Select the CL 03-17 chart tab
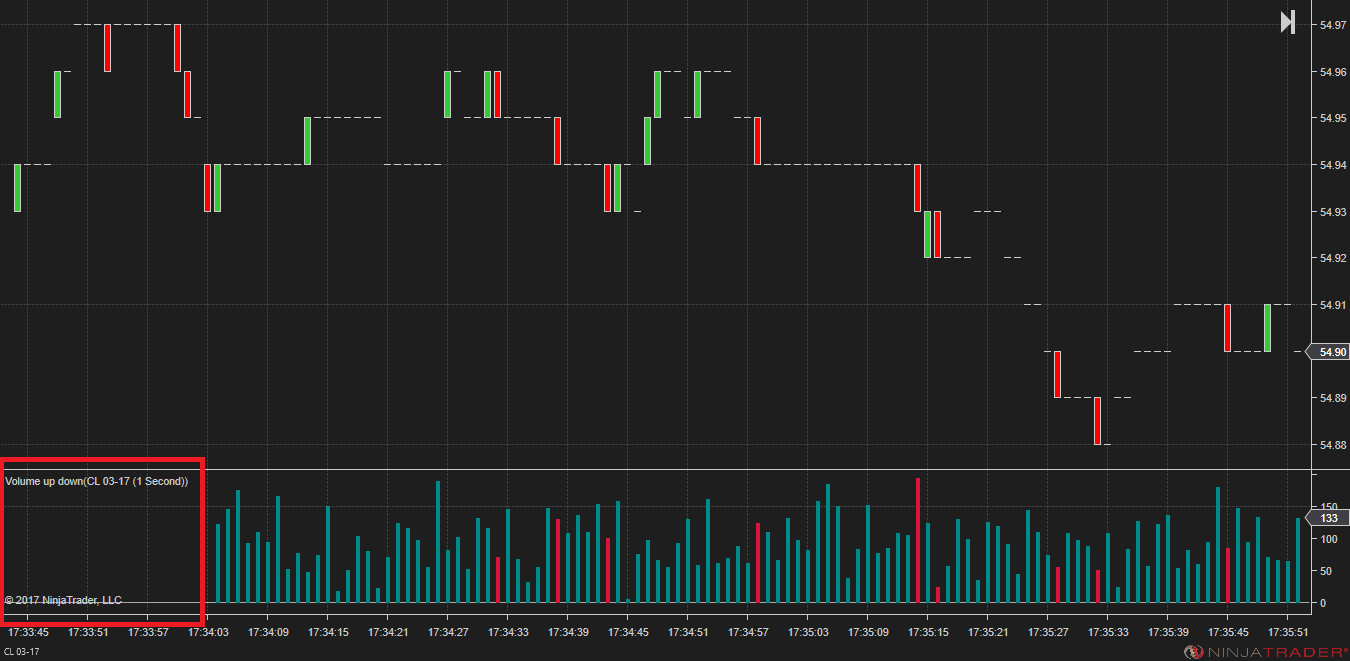 pyautogui.click(x=21, y=652)
